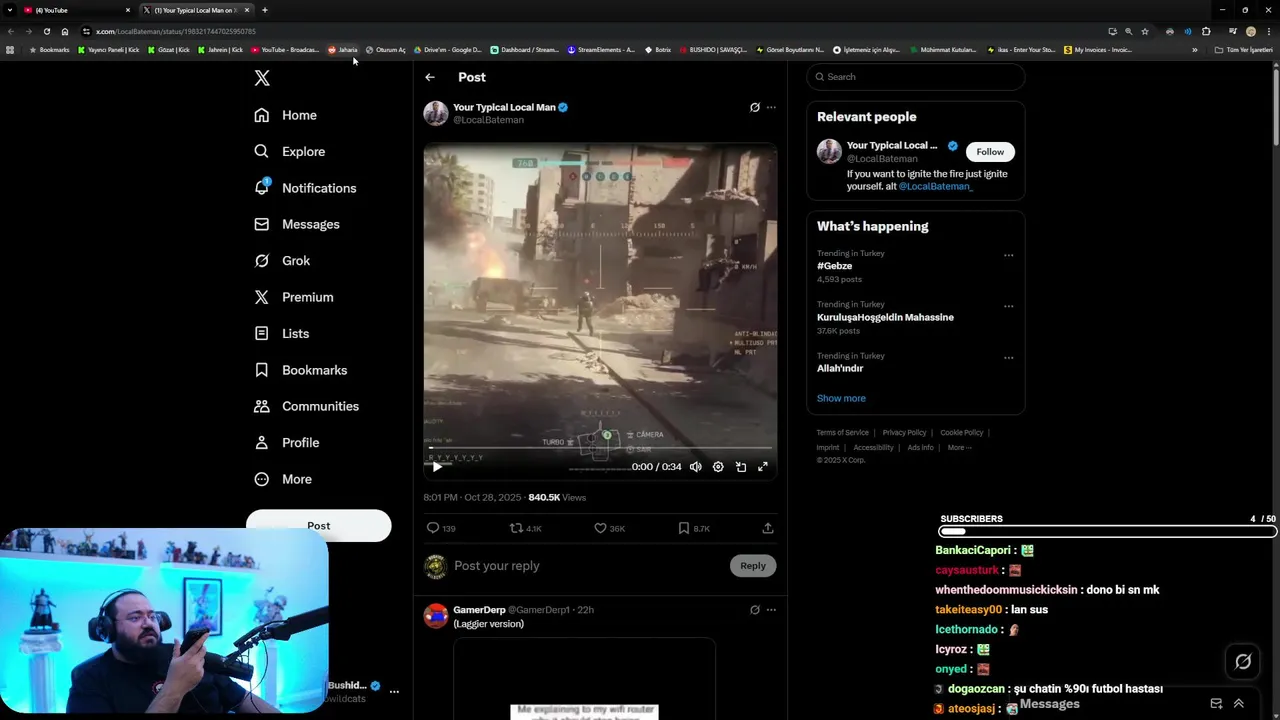Click Show more under What's happening
The width and height of the screenshot is (1280, 720).
click(841, 398)
